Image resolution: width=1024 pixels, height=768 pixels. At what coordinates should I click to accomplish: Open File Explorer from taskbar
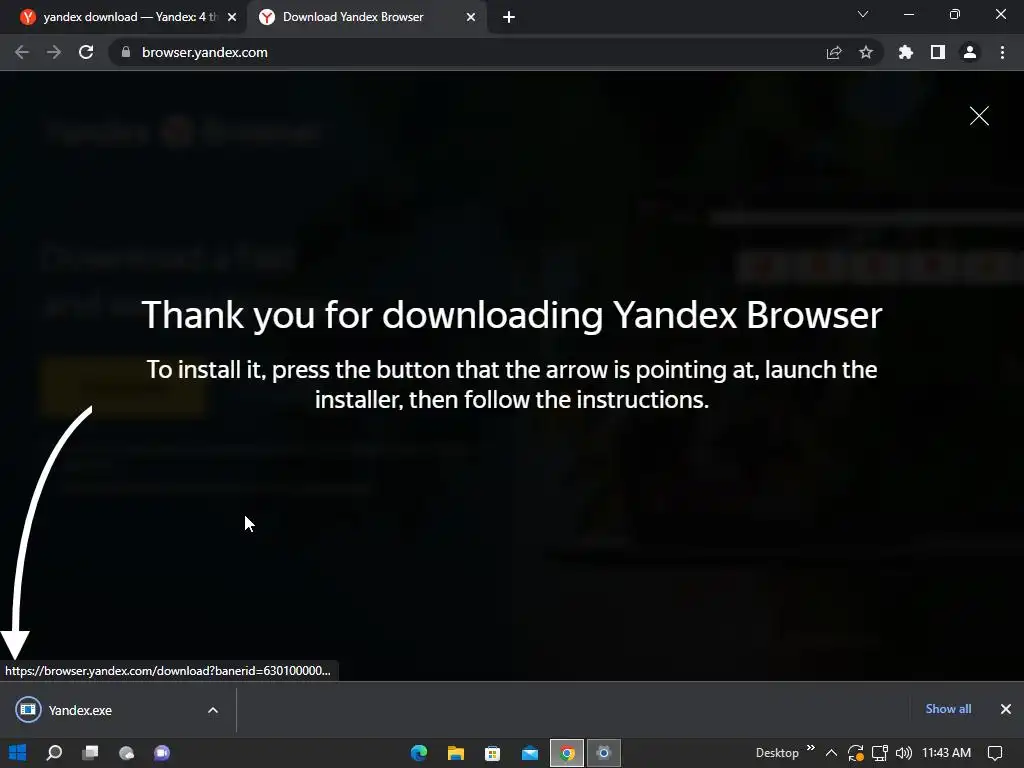456,753
